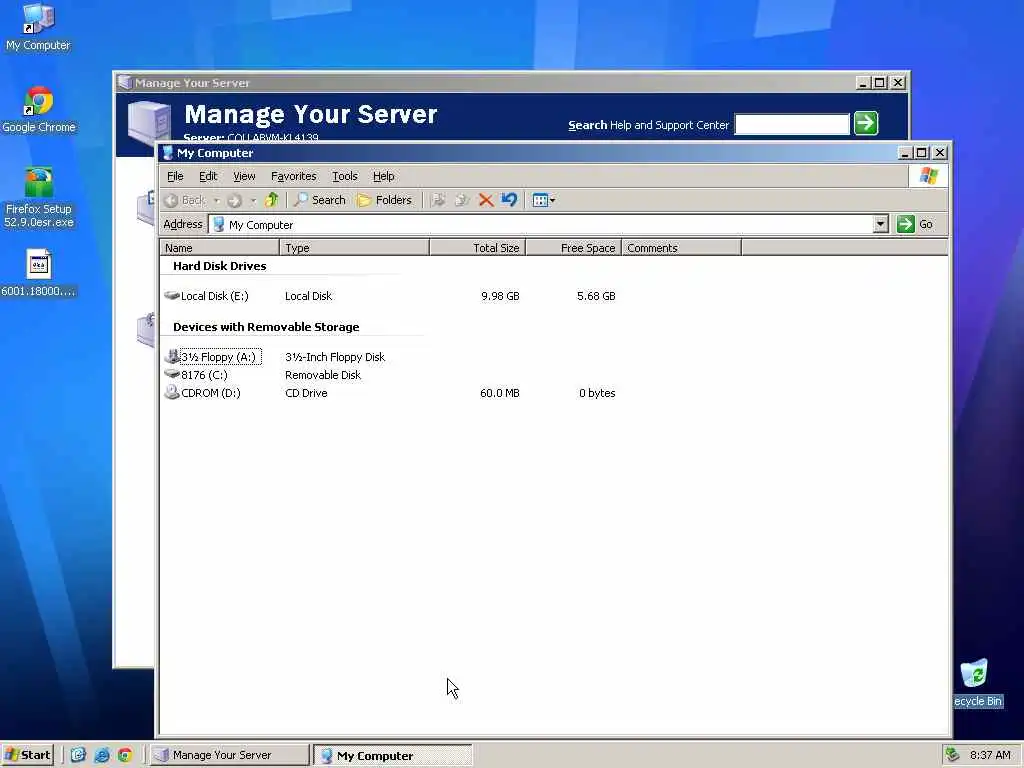
Task: Select the 8176 (C:) removable disk
Action: (197, 375)
